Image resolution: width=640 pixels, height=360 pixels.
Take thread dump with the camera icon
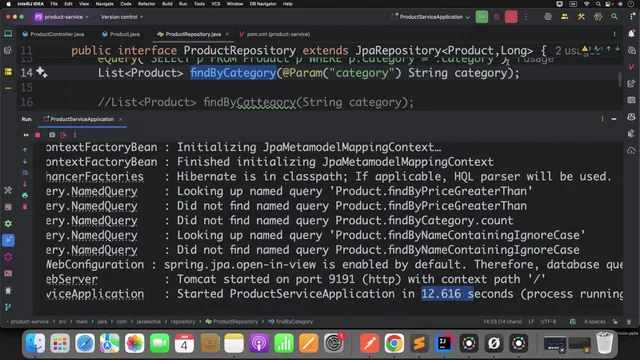pos(52,135)
